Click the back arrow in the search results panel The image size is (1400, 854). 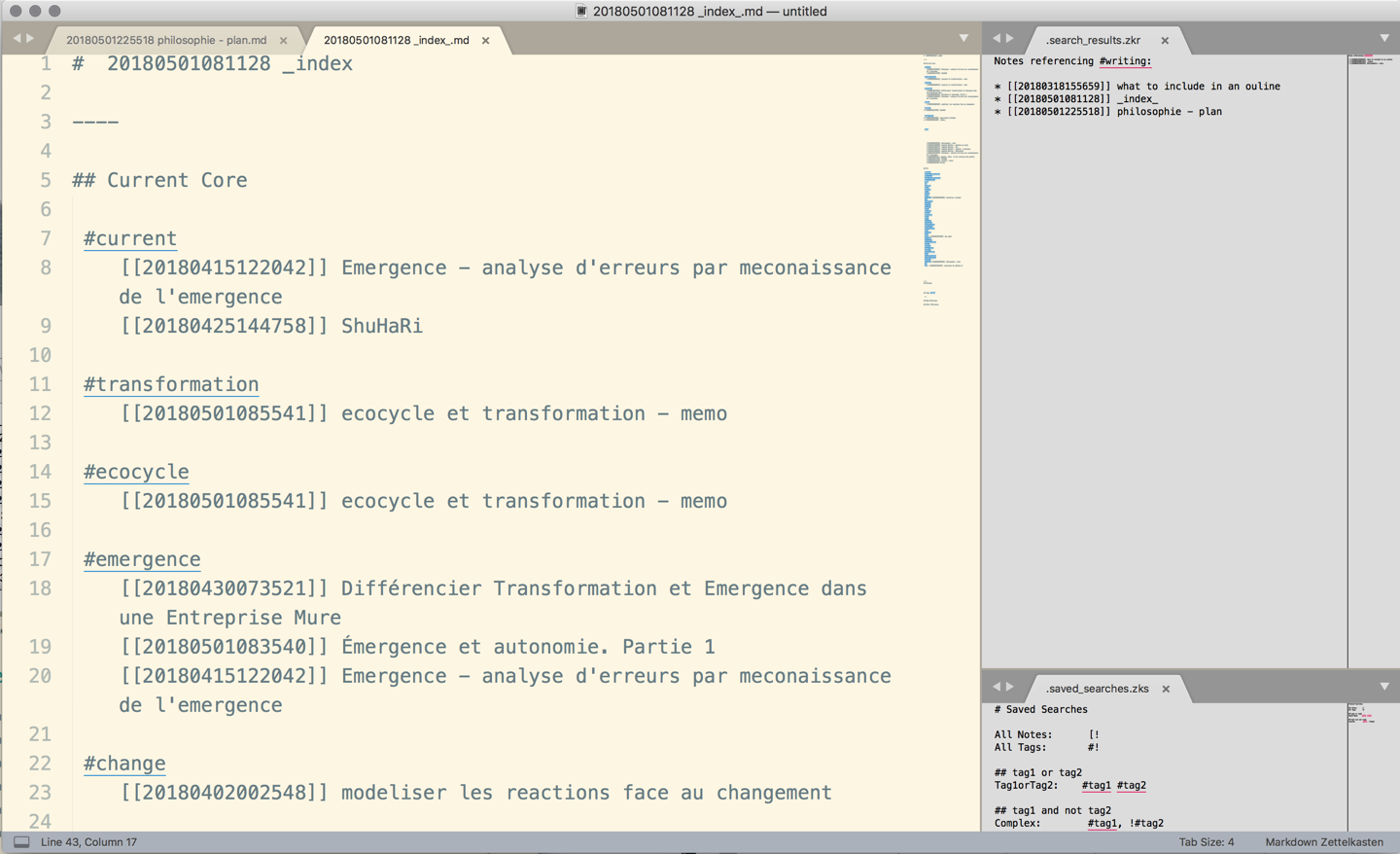click(x=995, y=36)
